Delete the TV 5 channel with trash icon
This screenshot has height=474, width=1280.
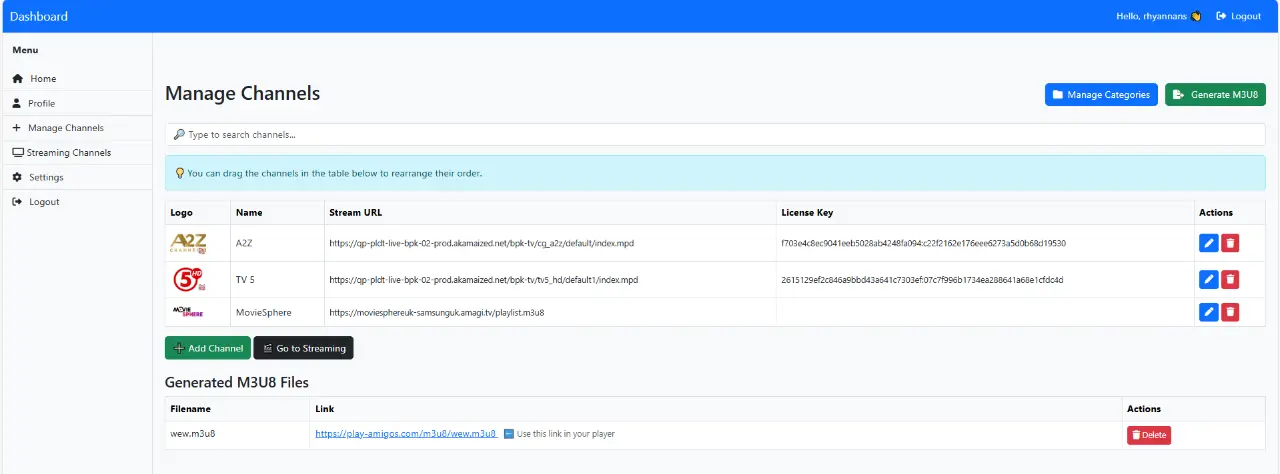point(1230,280)
